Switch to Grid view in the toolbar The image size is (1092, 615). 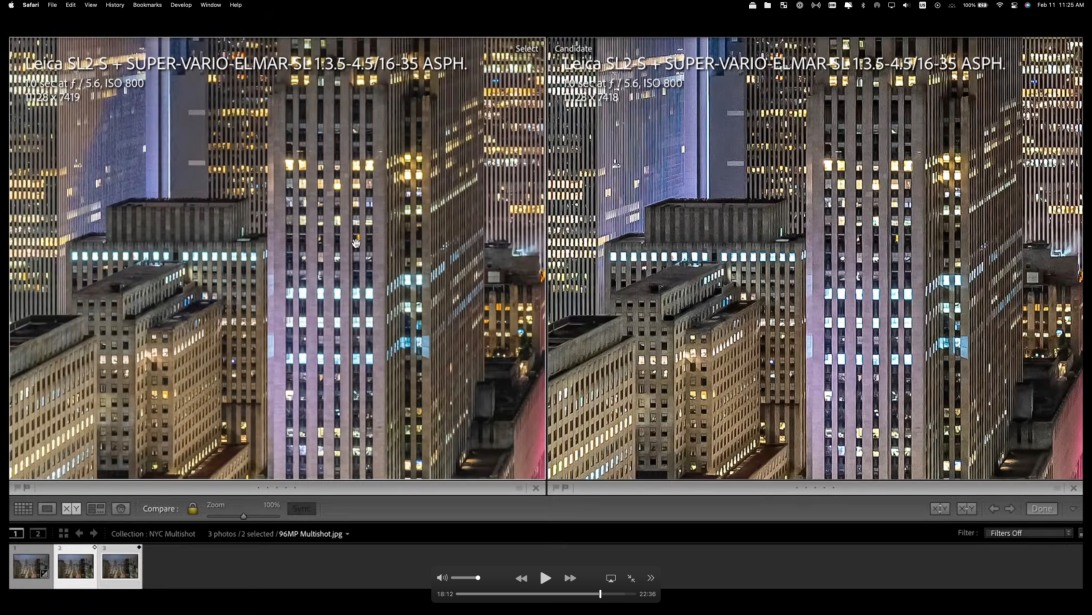(22, 509)
